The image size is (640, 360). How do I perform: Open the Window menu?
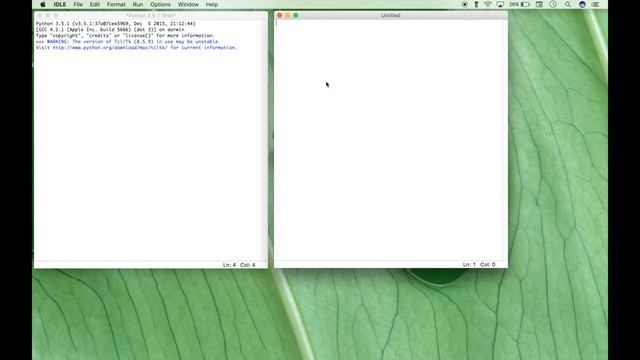pyautogui.click(x=188, y=4)
